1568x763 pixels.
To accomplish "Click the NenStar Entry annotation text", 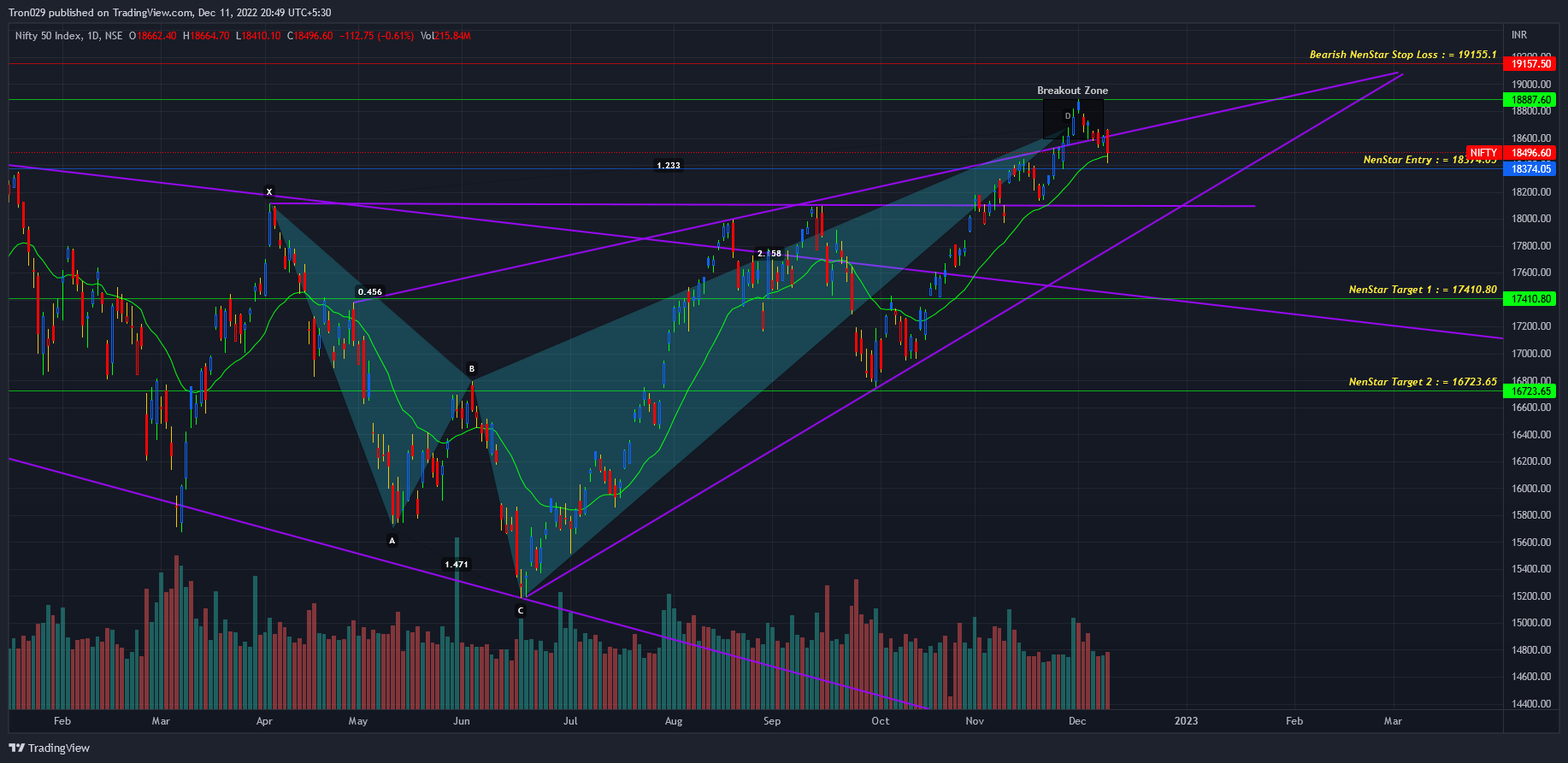I will pyautogui.click(x=1429, y=160).
